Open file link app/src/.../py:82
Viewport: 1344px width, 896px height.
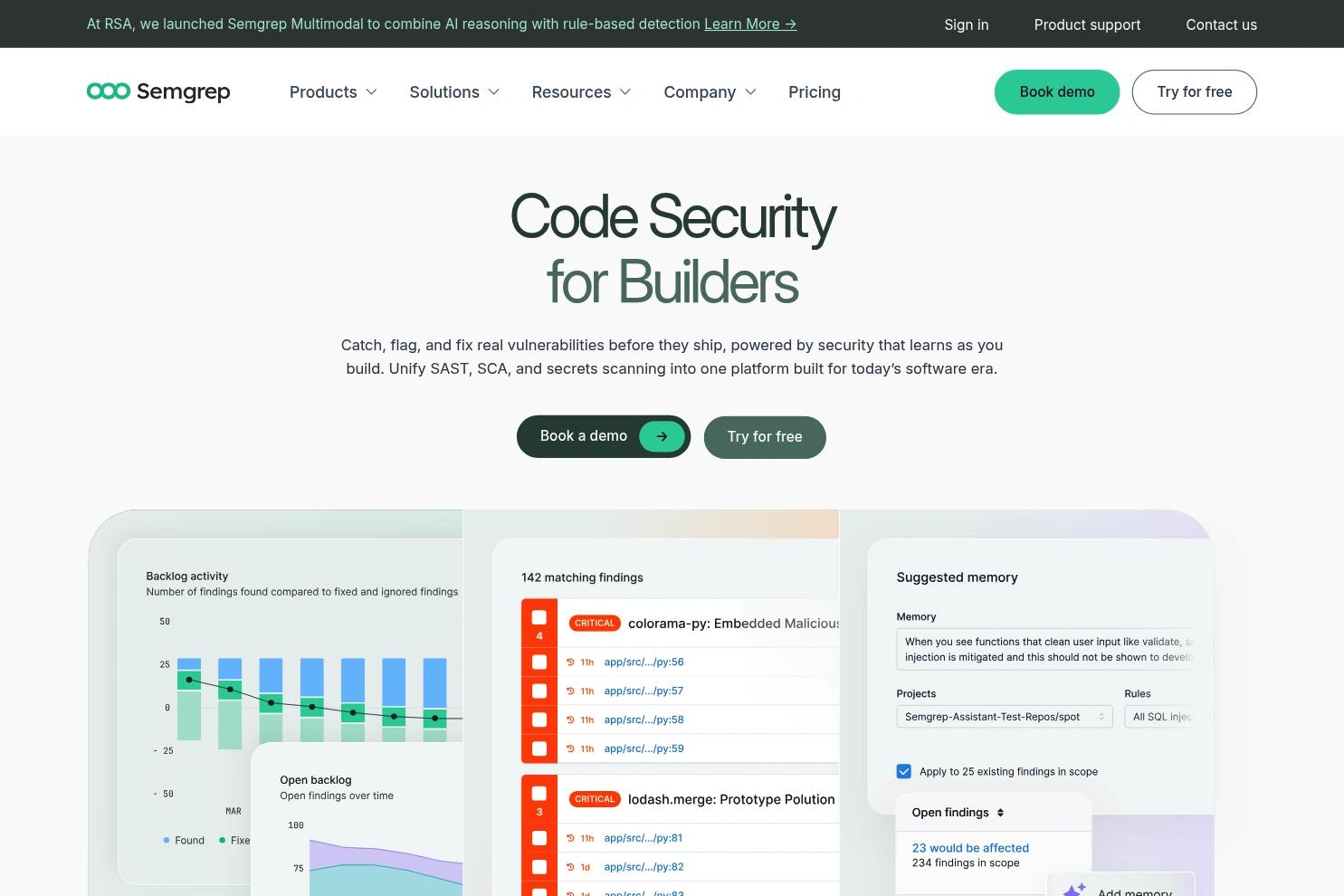(643, 867)
